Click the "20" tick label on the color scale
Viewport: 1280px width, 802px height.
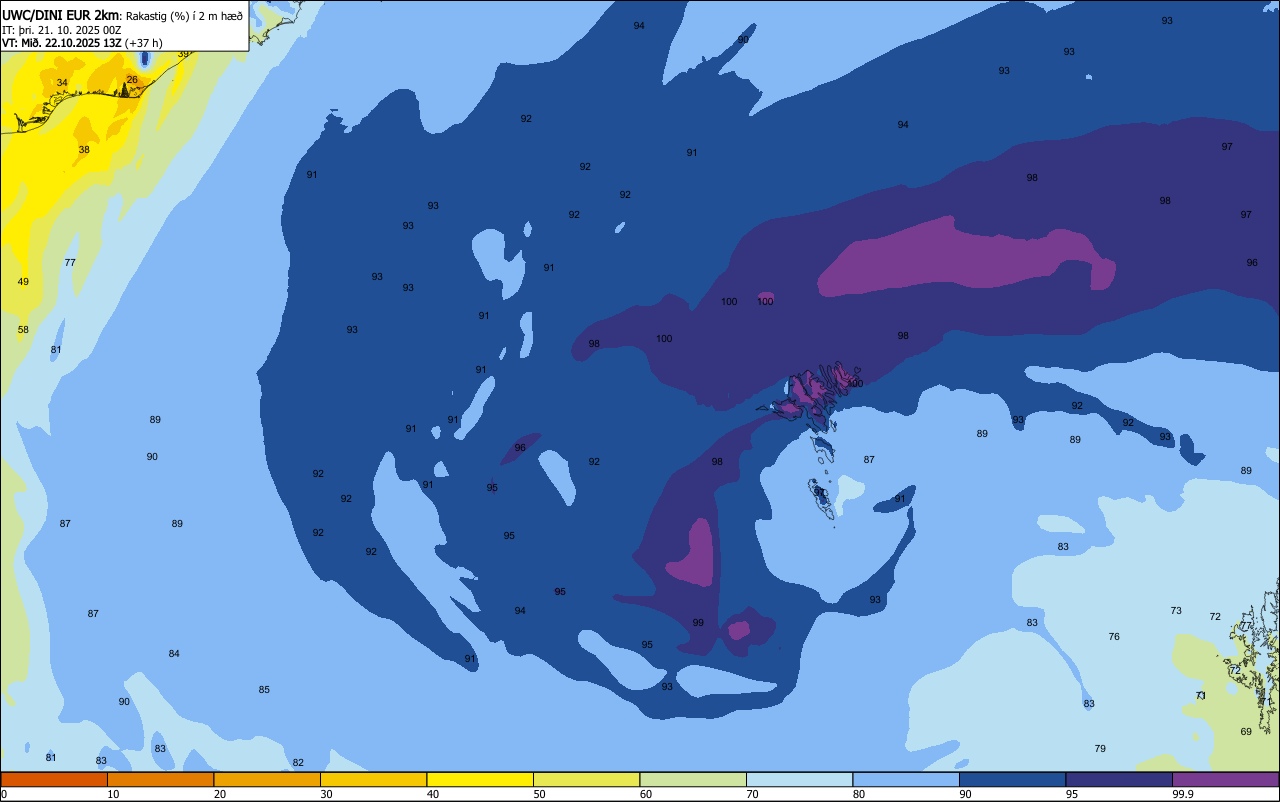point(220,794)
